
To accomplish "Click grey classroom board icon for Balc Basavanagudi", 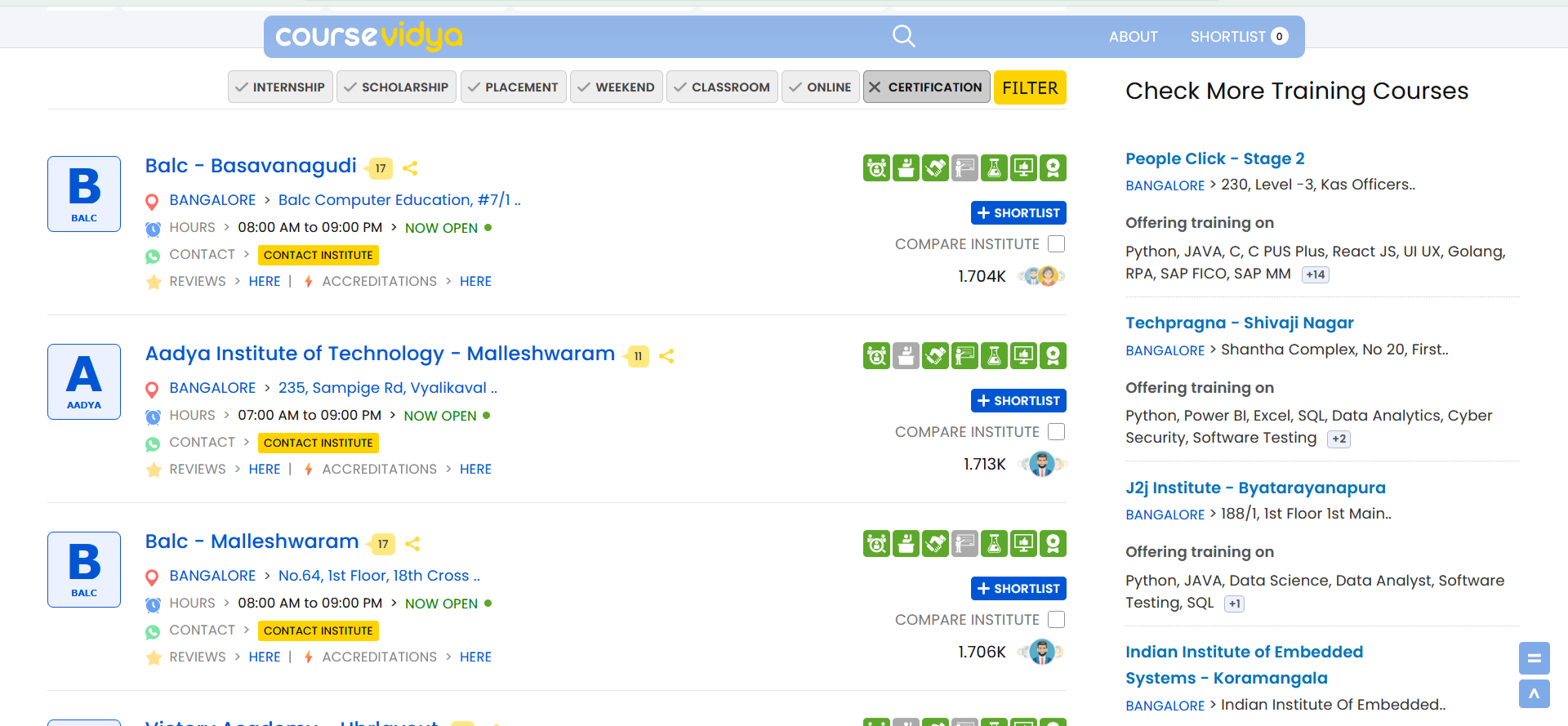I will click(964, 168).
